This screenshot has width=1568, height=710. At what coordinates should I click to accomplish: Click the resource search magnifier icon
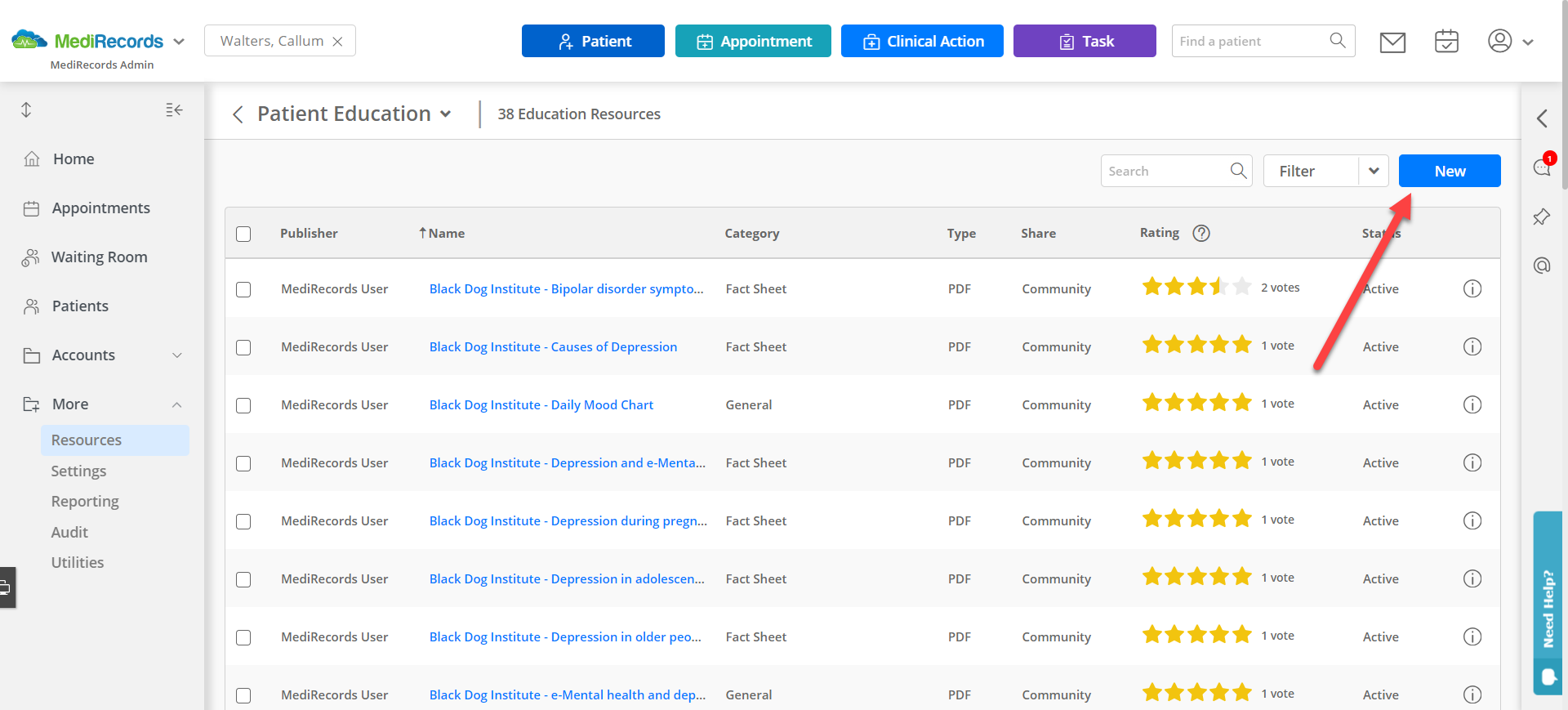(x=1238, y=171)
